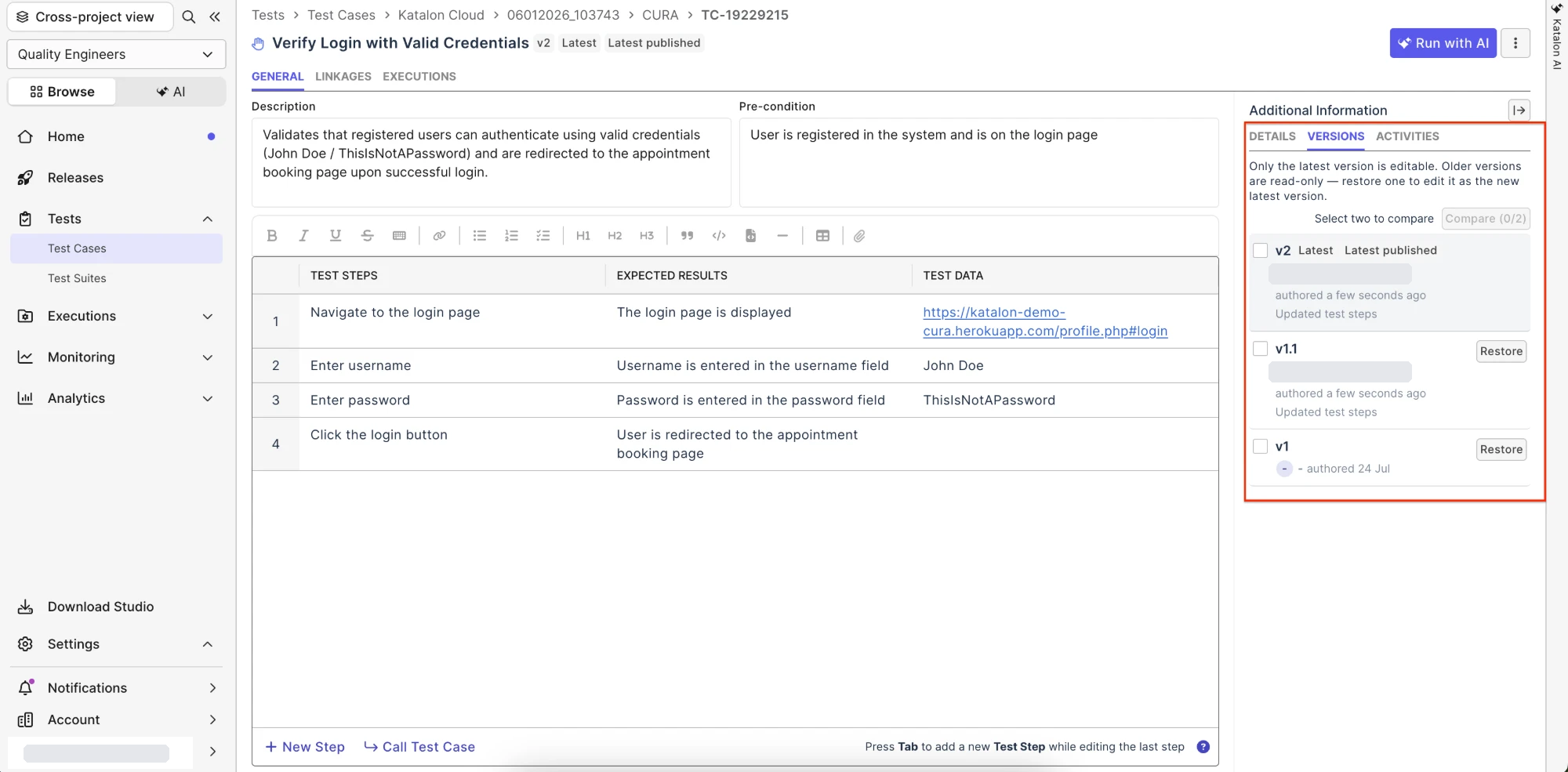Apply the H2 heading style
The width and height of the screenshot is (1568, 772).
(x=615, y=236)
